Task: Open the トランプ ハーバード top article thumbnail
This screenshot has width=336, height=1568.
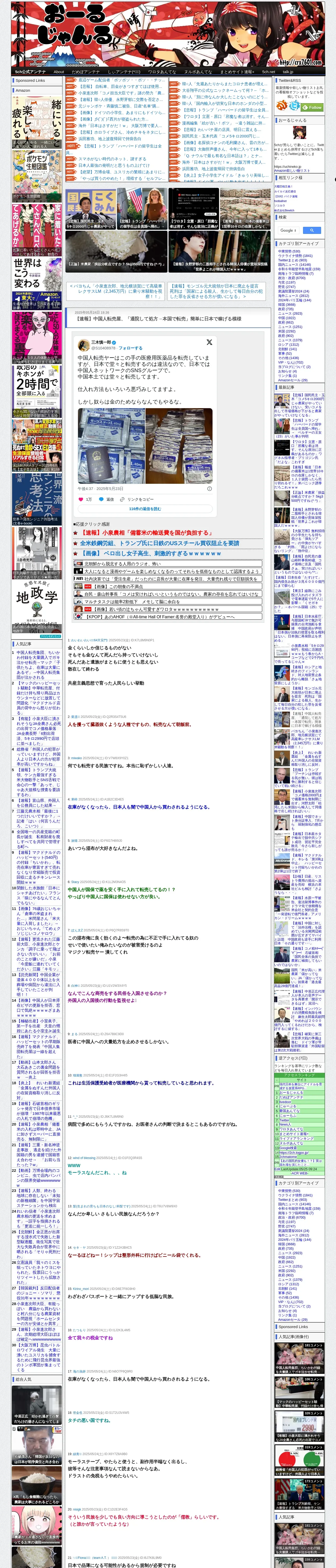Action: (x=142, y=208)
